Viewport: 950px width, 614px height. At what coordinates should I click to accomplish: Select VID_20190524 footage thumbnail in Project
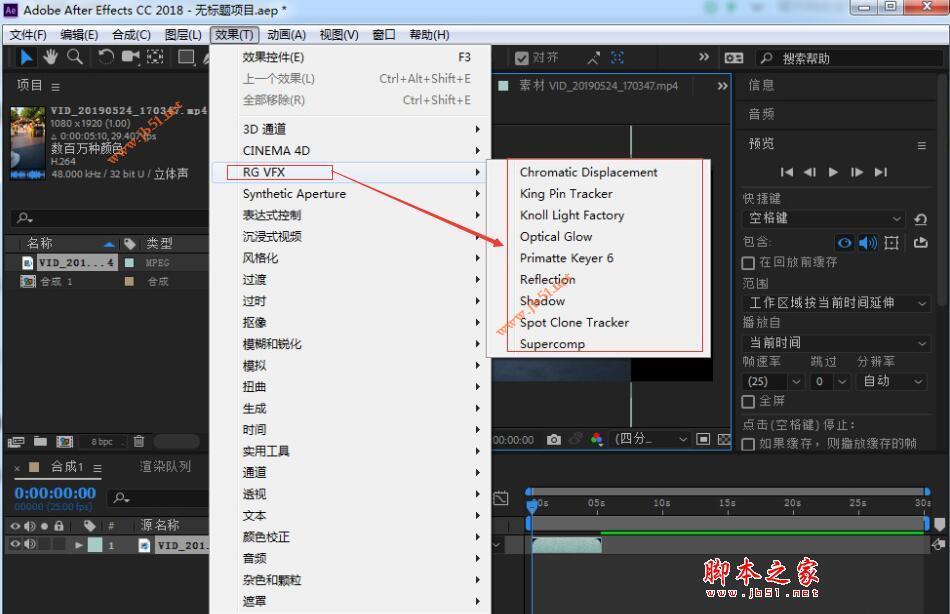[x=27, y=144]
